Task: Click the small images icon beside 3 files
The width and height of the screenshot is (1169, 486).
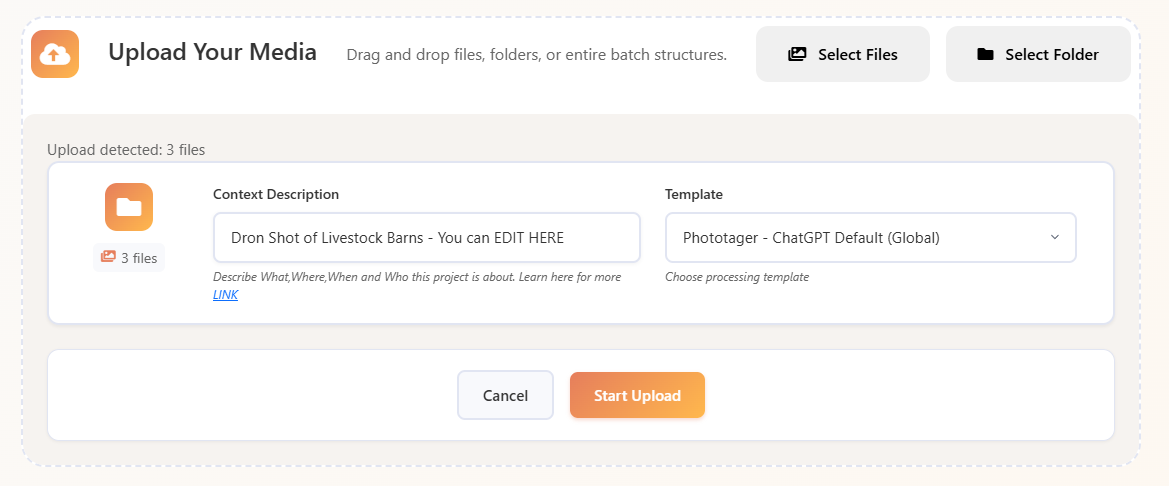Action: 108,257
